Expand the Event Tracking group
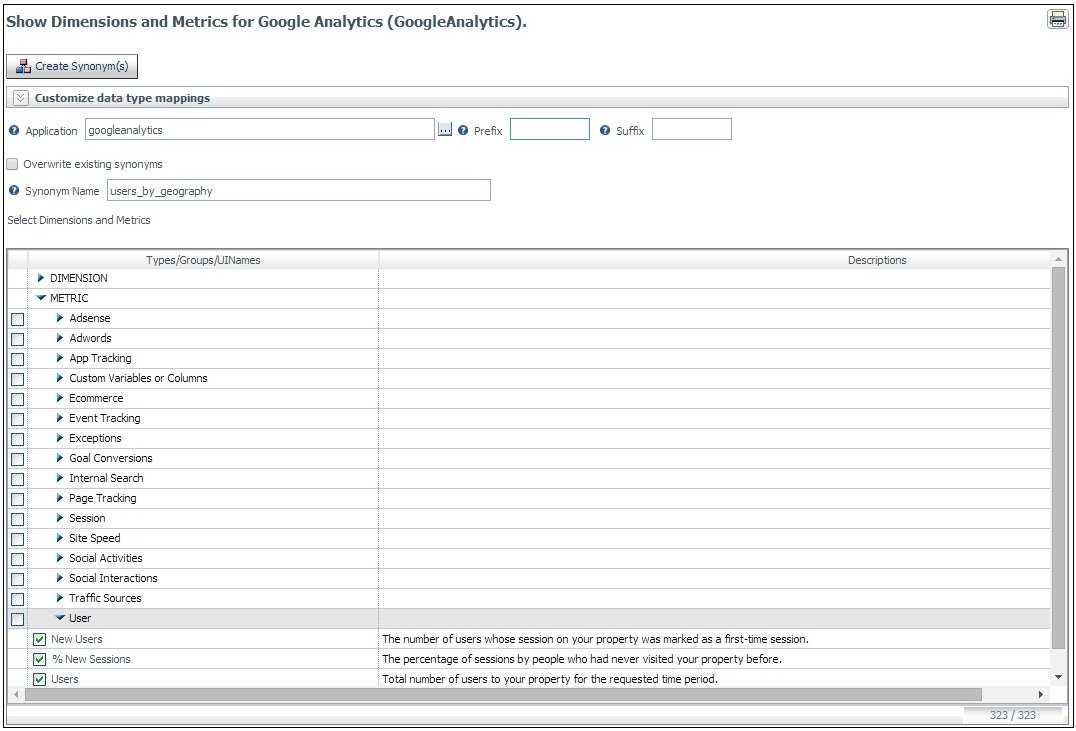Image resolution: width=1076 pixels, height=731 pixels. 60,417
